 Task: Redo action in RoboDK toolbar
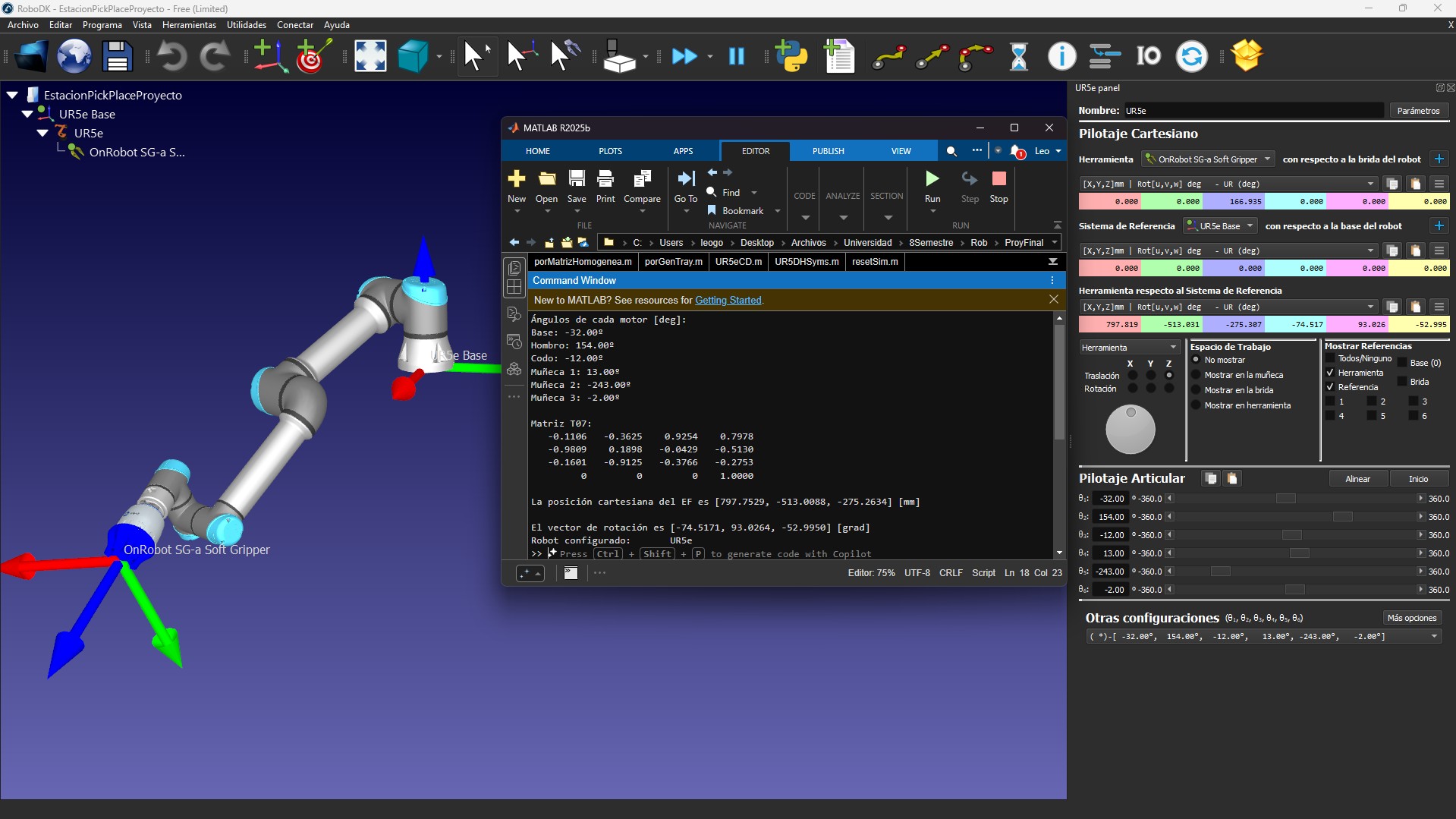[x=215, y=56]
